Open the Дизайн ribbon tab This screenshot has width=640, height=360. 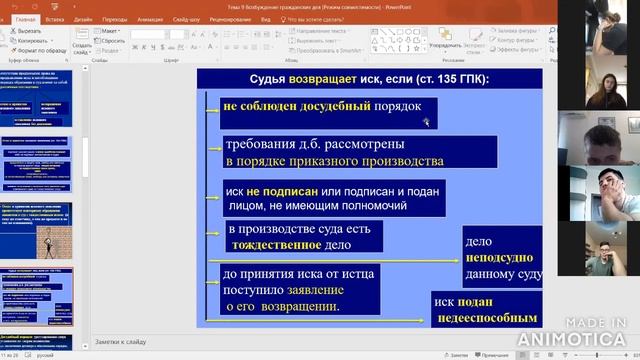83,20
